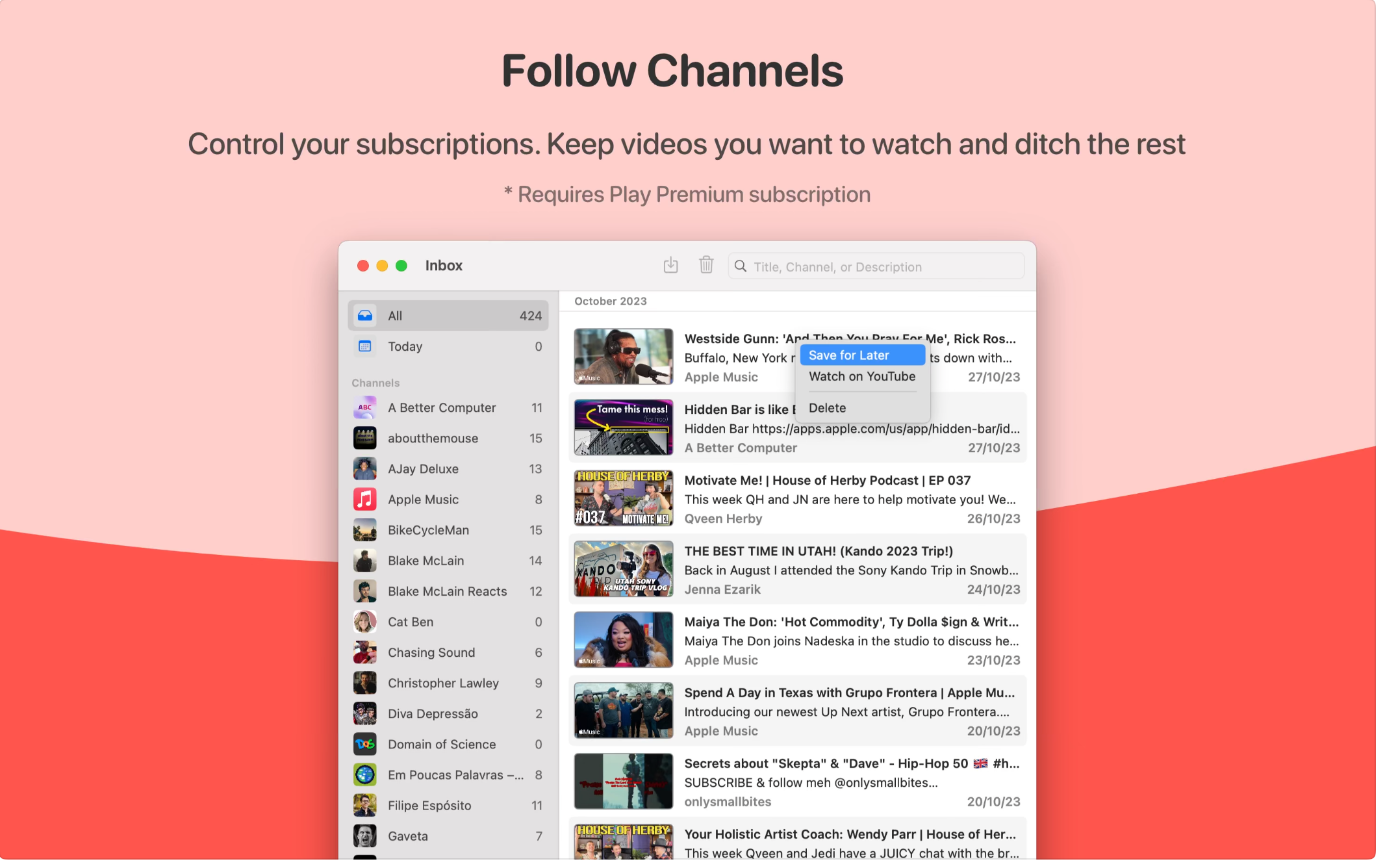Click the Save for Later toolbar icon
The width and height of the screenshot is (1385, 868).
coord(670,266)
